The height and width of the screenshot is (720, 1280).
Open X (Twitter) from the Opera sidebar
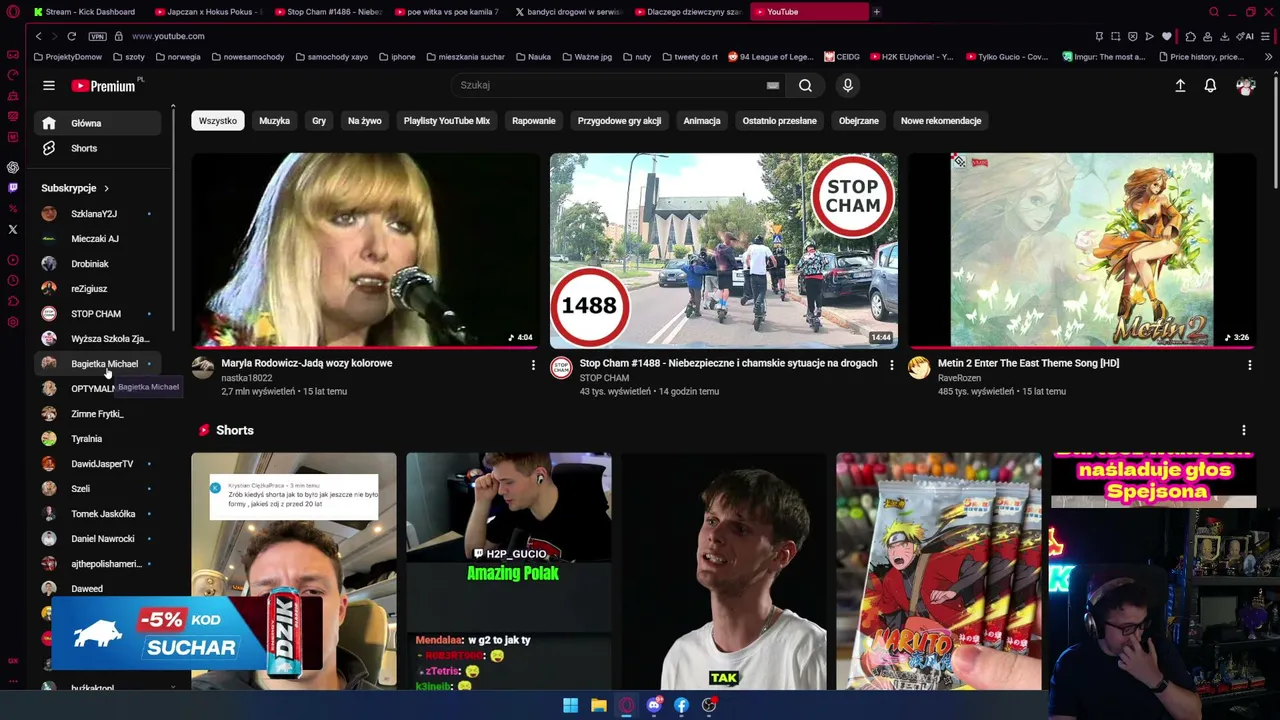13,230
